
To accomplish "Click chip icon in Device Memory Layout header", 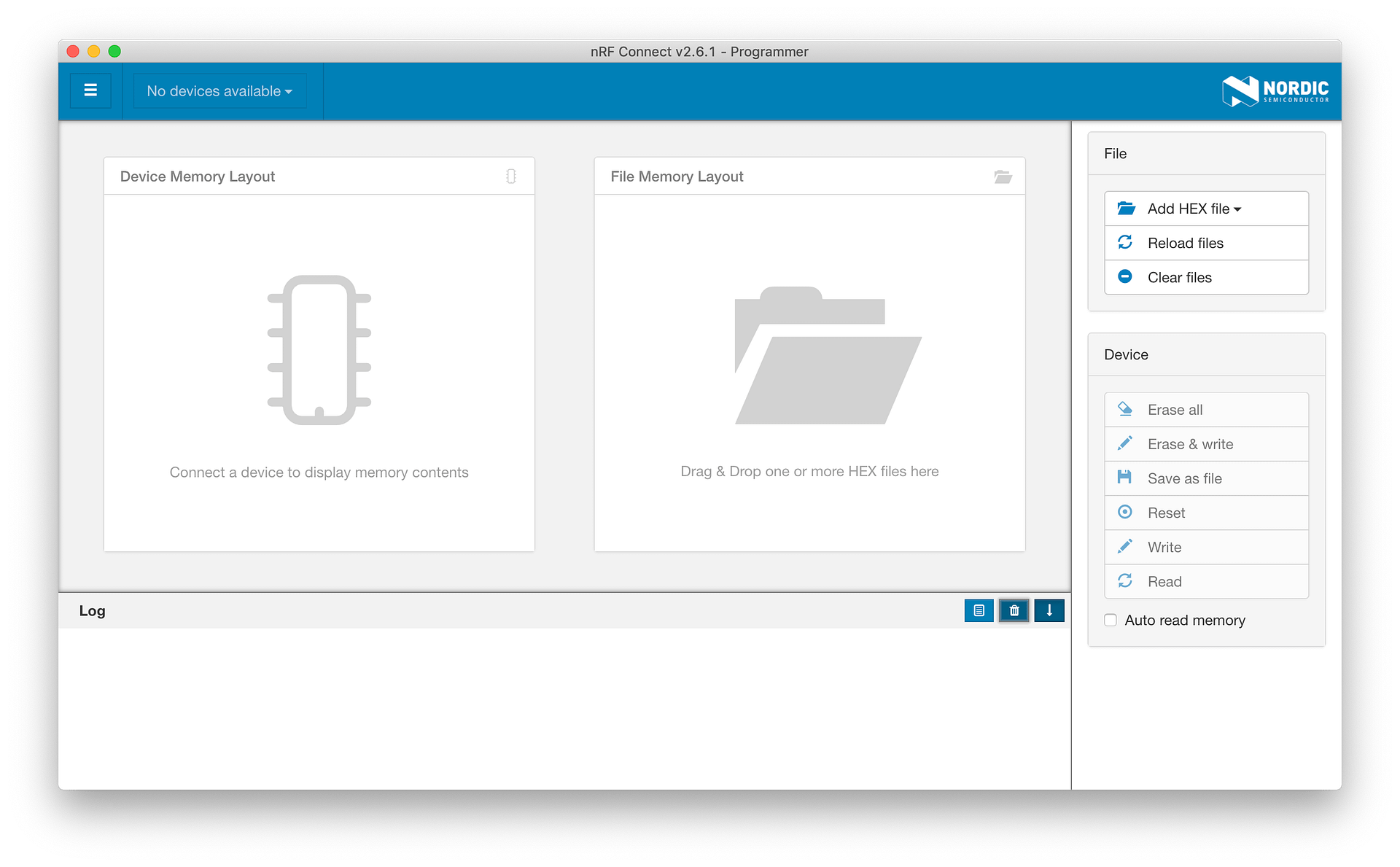I will [511, 176].
